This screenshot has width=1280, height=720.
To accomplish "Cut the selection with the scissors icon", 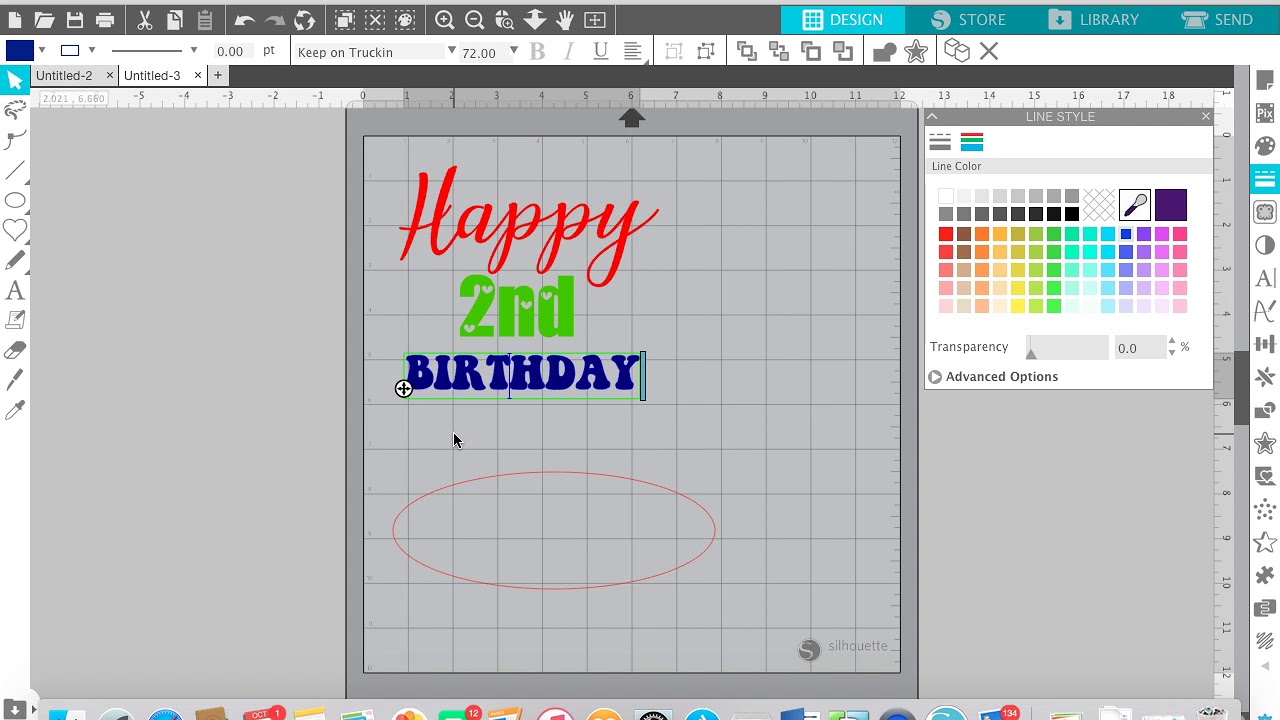I will (144, 19).
